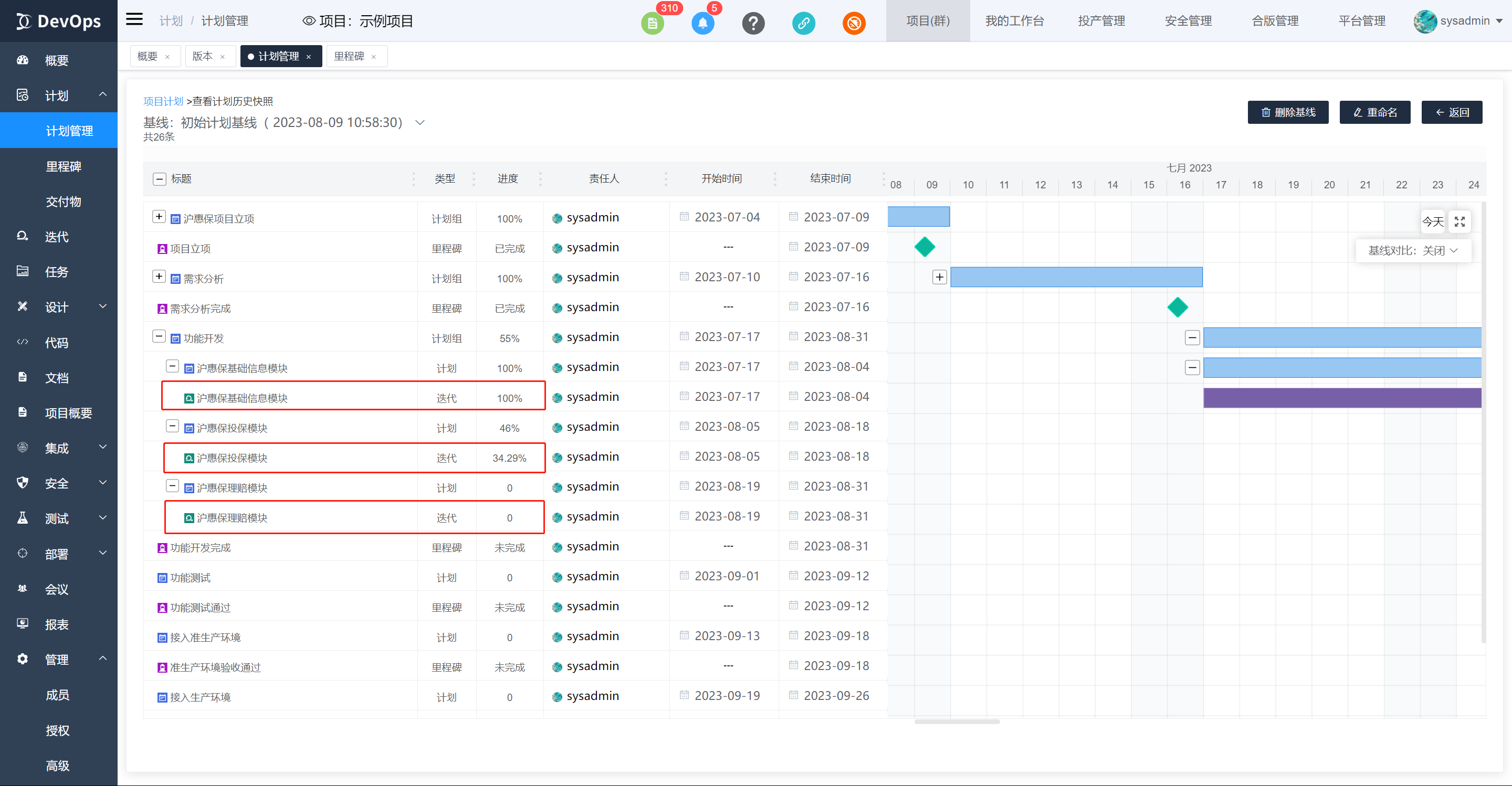Screen dimensions: 1512x786
Task: Collapse the 功能开发 plan group
Action: click(x=159, y=337)
